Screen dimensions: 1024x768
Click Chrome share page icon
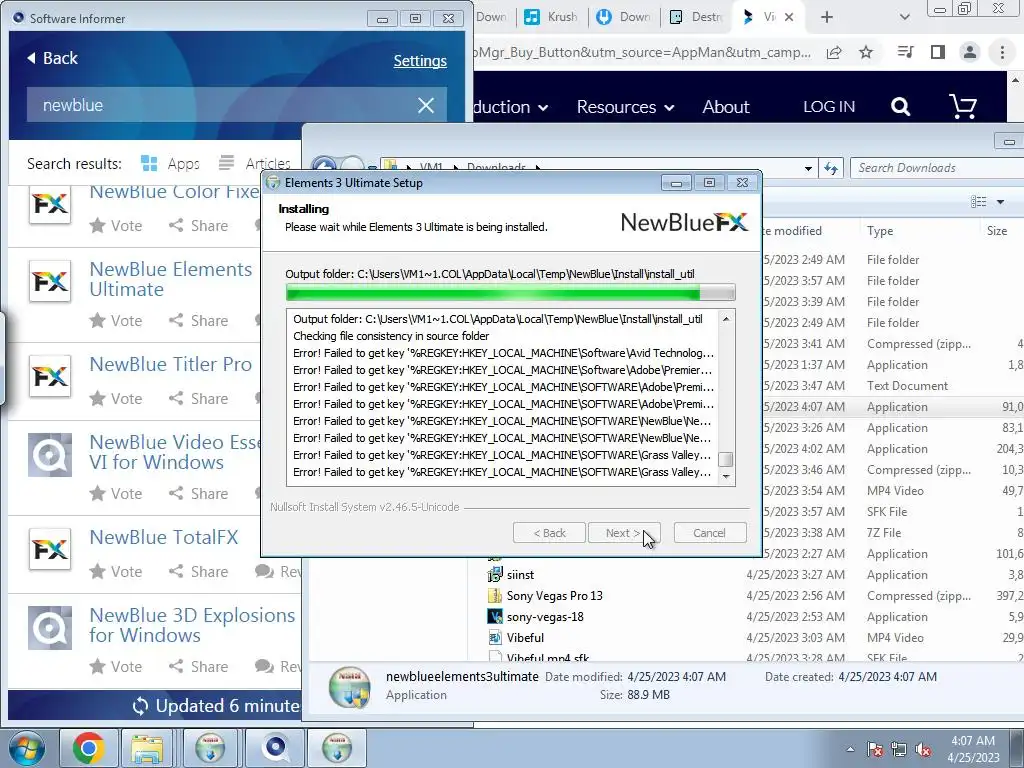tap(834, 52)
